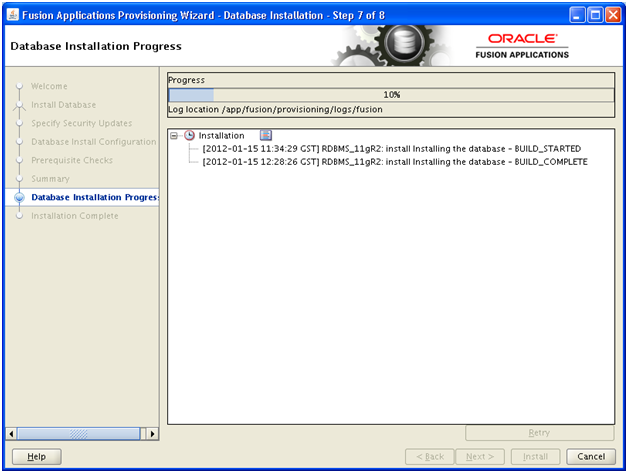Image resolution: width=628 pixels, height=473 pixels.
Task: Click the Oracle Fusion Applications logo
Action: pyautogui.click(x=522, y=46)
